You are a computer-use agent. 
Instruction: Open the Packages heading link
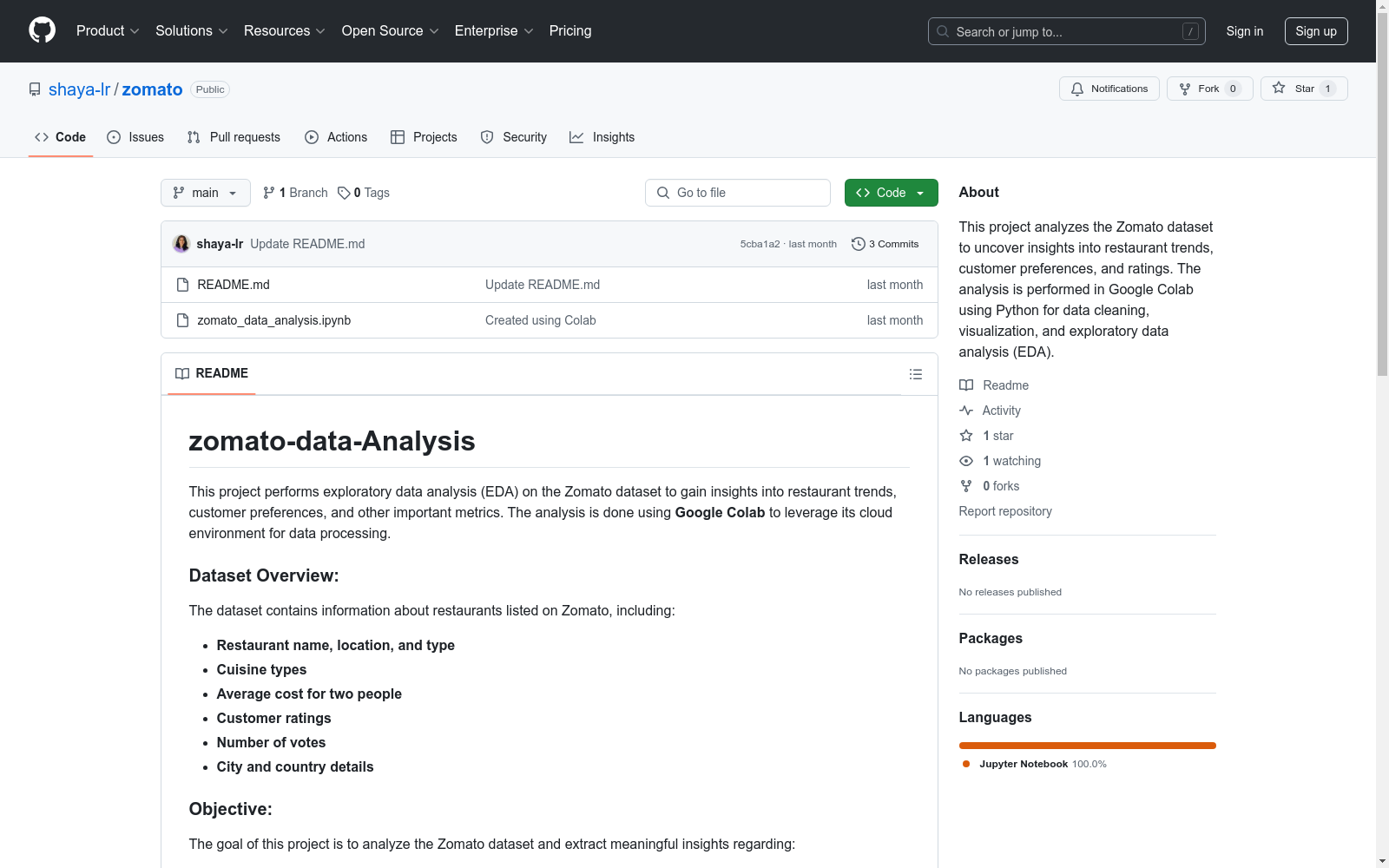click(991, 639)
